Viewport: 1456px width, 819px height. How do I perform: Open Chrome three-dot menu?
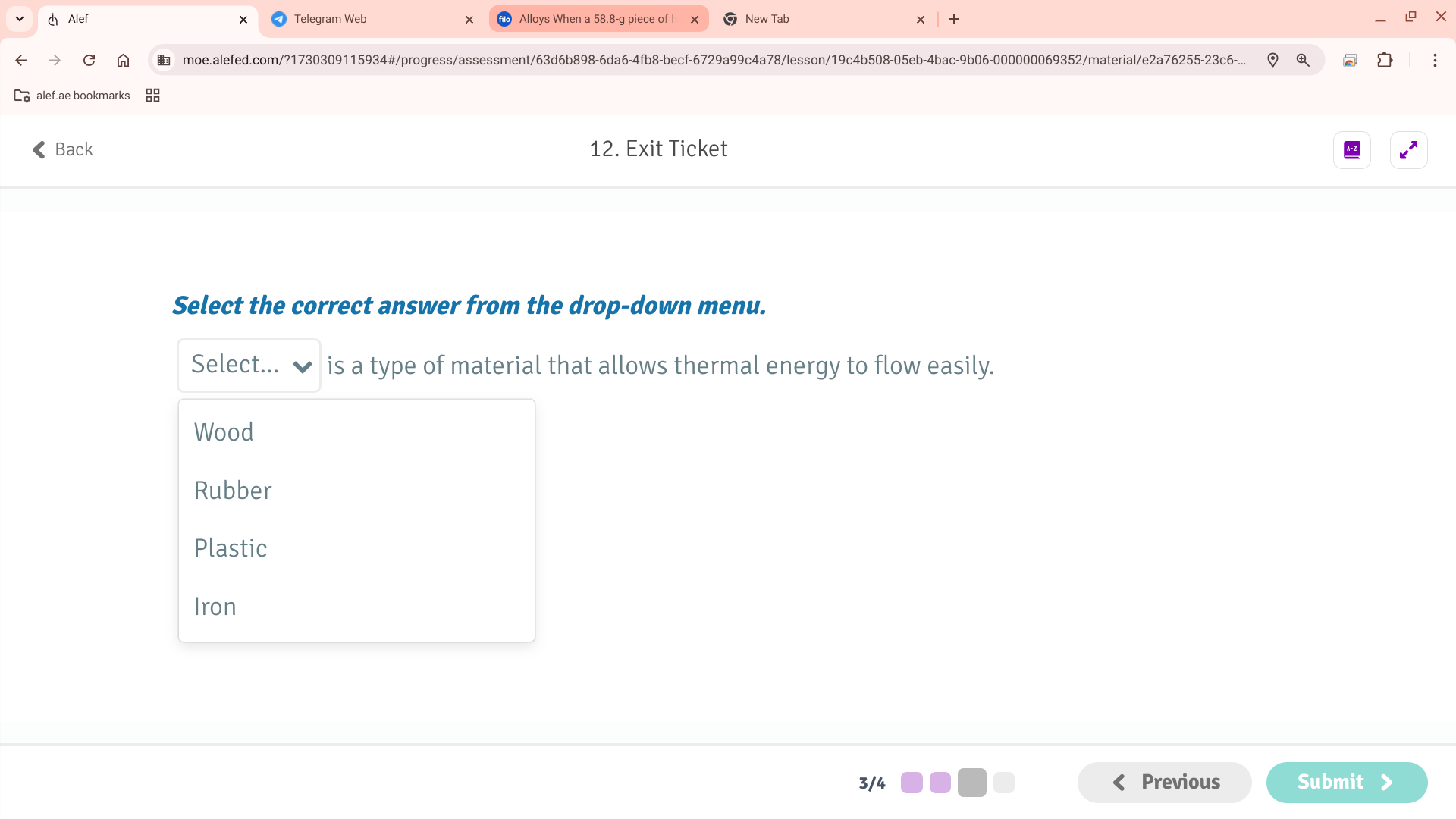pyautogui.click(x=1434, y=60)
